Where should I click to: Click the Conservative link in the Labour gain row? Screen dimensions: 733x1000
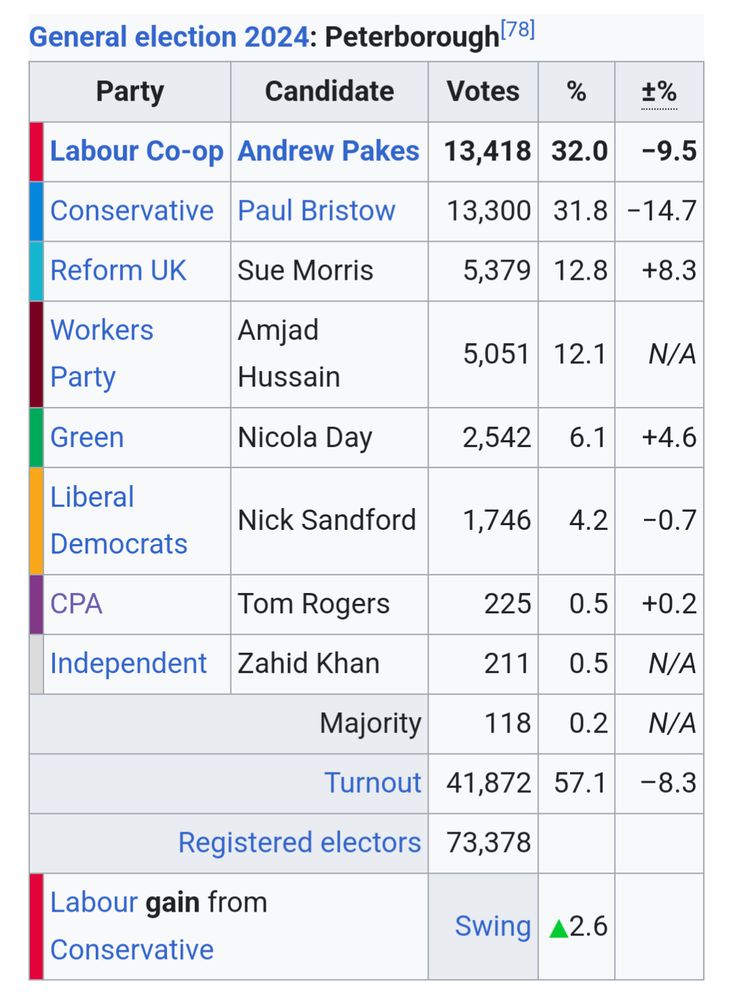[x=131, y=950]
